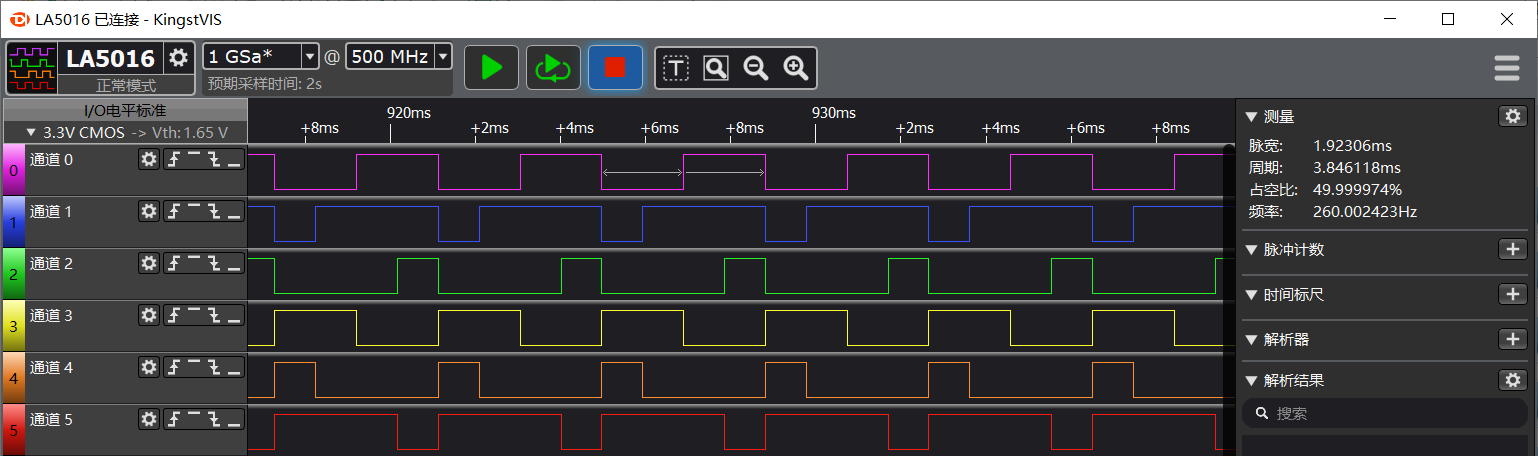This screenshot has height=456, width=1538.
Task: Click the orange color tag of channel 4
Action: click(14, 378)
